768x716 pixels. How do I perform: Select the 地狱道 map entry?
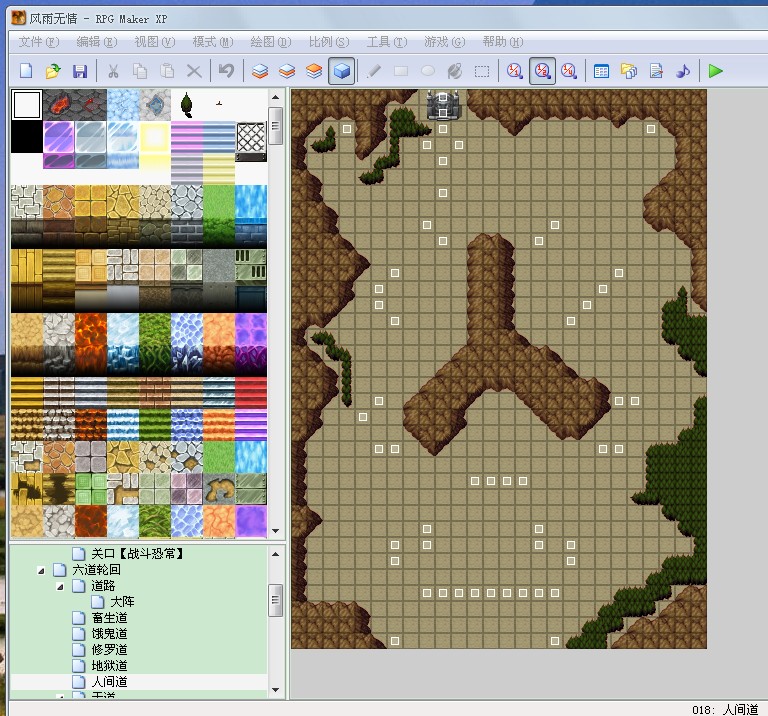pos(109,666)
